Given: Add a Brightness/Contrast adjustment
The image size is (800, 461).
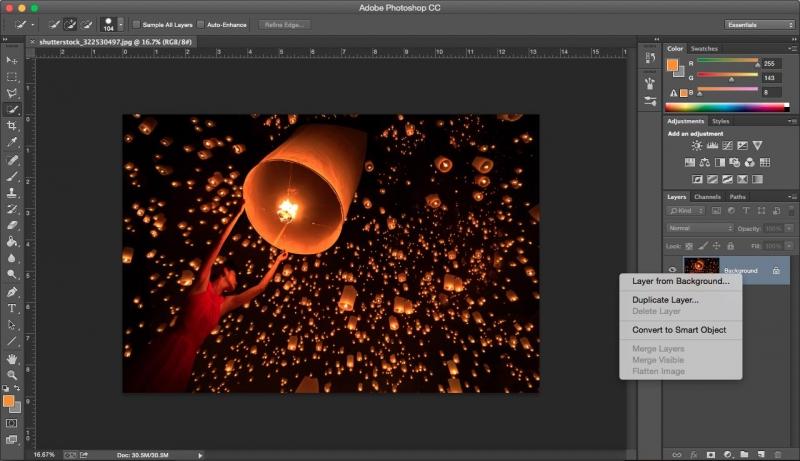Looking at the screenshot, I should point(697,146).
